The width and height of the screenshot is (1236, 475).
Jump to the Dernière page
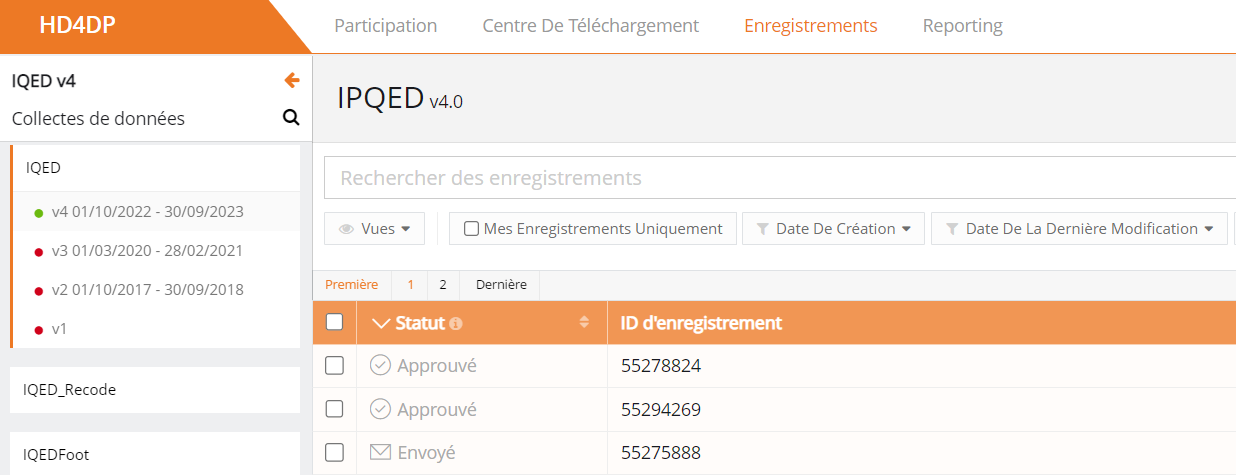pyautogui.click(x=501, y=285)
